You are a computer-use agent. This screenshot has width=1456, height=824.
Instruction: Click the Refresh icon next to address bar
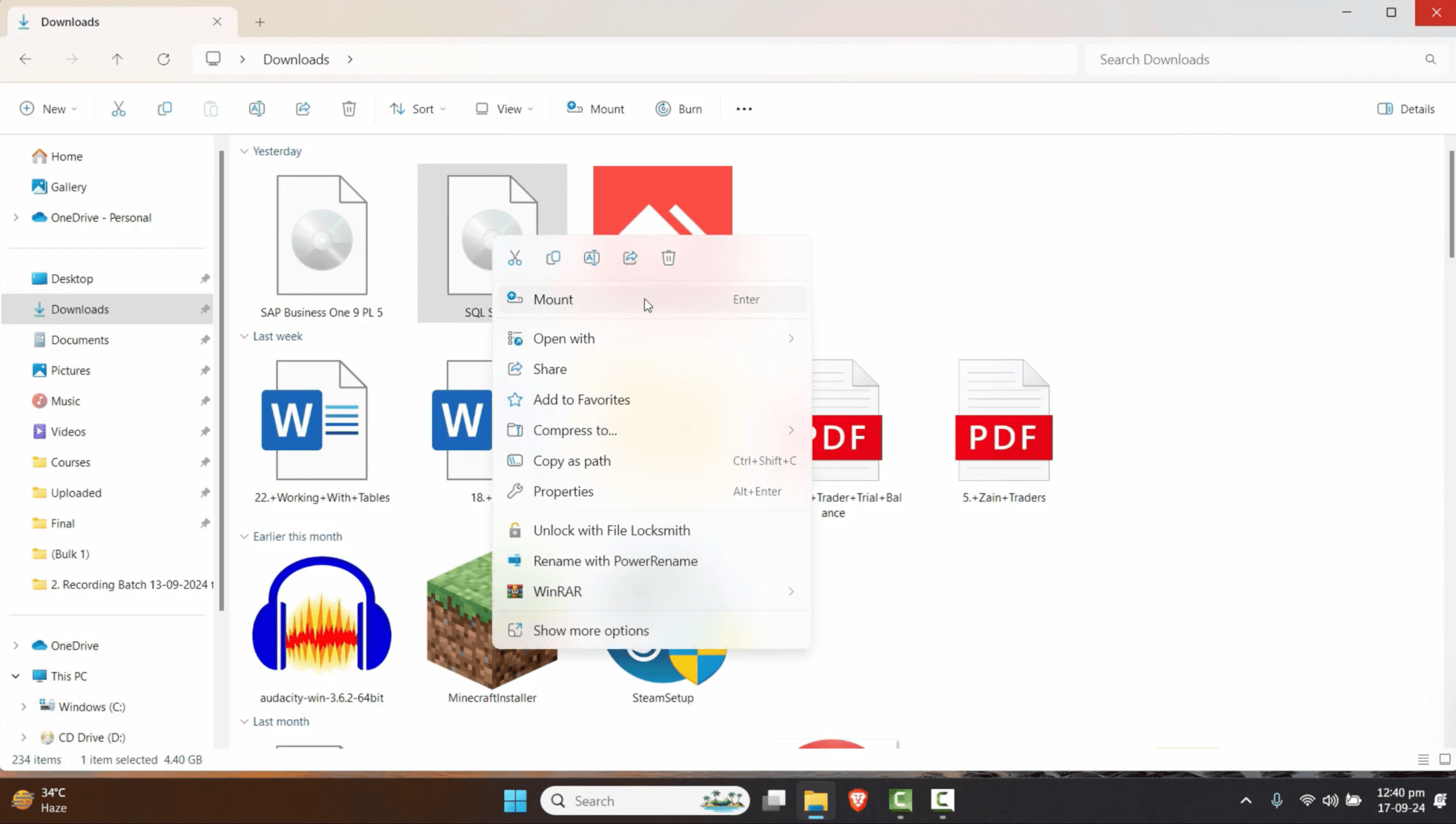(164, 59)
